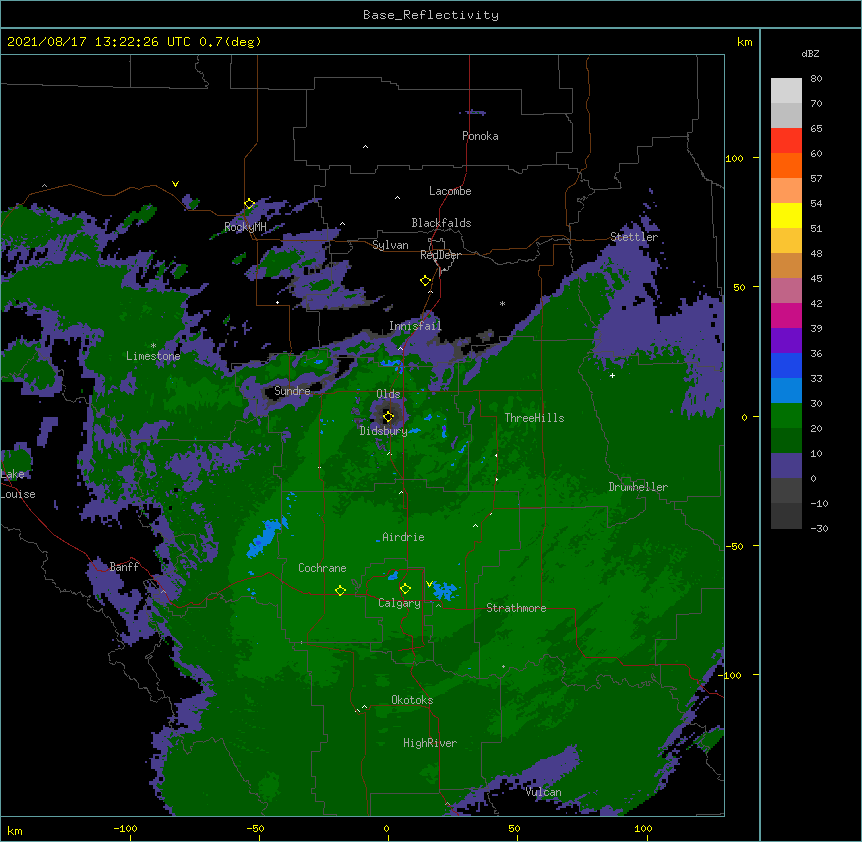
Task: Click the Base_Reflectivity title
Action: pyautogui.click(x=431, y=15)
